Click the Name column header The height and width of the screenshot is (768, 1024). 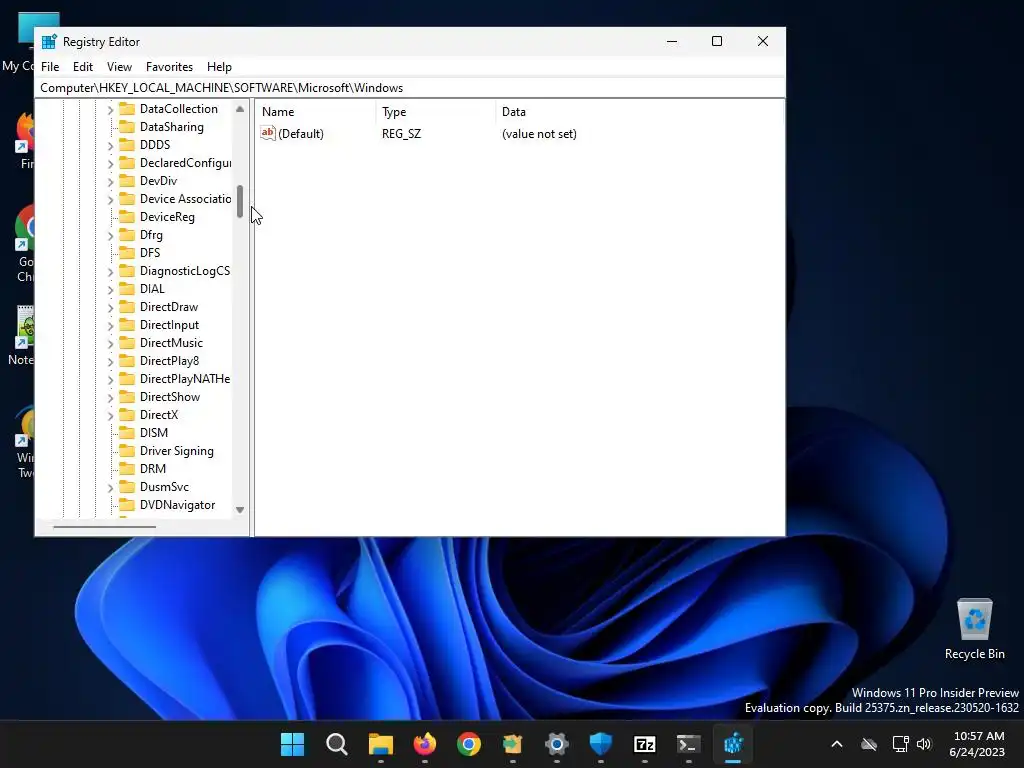coord(316,112)
